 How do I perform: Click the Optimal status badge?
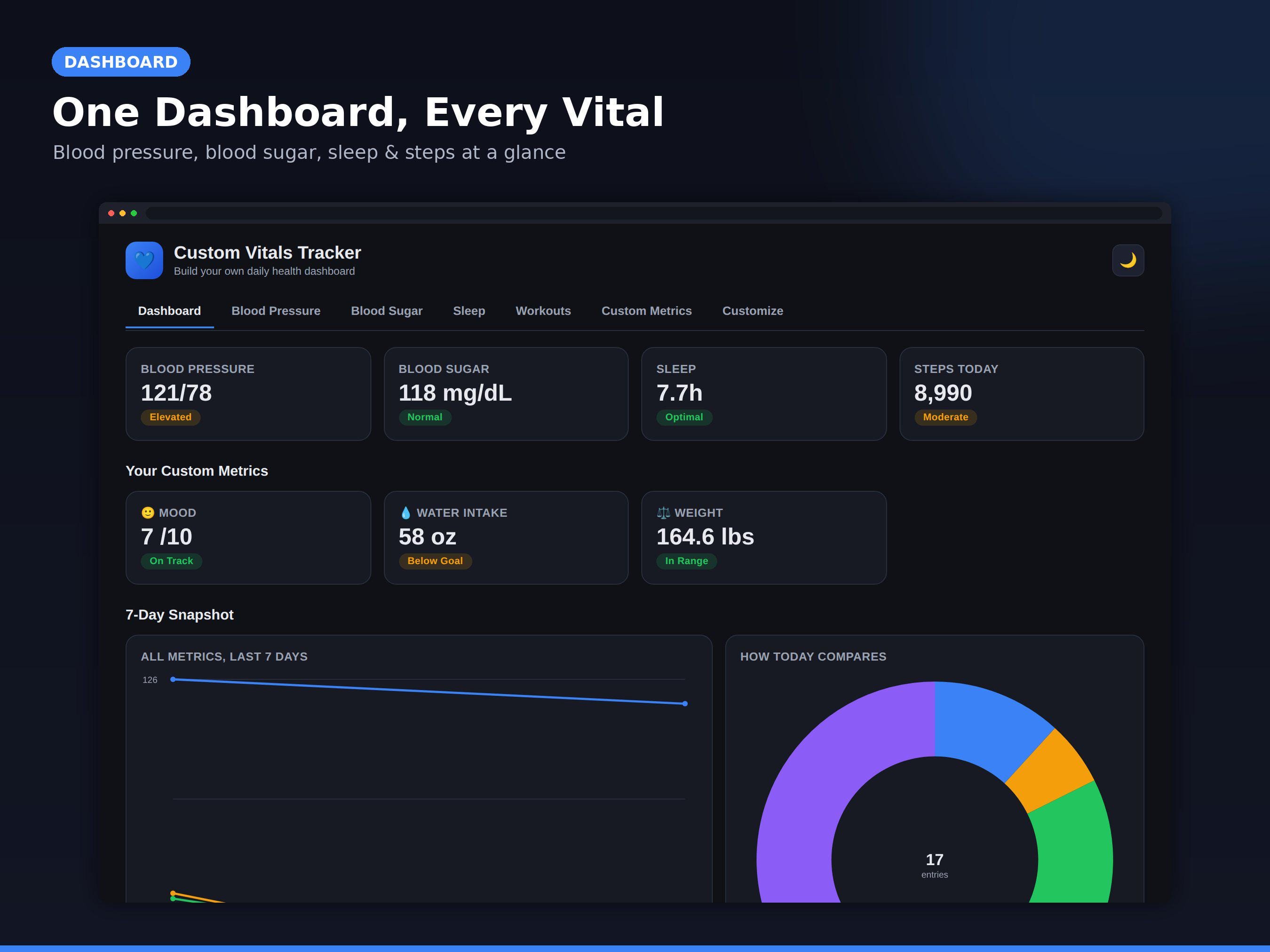point(684,417)
